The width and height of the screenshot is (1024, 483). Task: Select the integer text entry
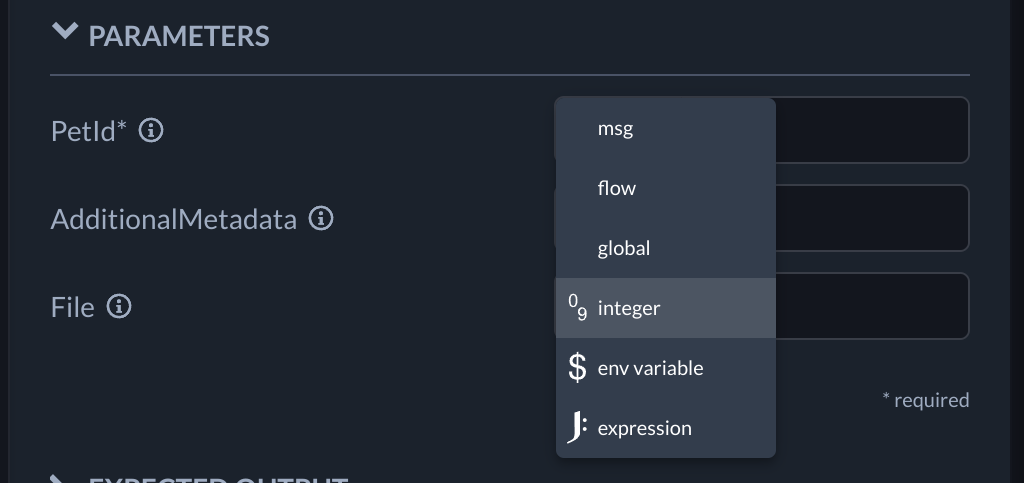(x=628, y=308)
